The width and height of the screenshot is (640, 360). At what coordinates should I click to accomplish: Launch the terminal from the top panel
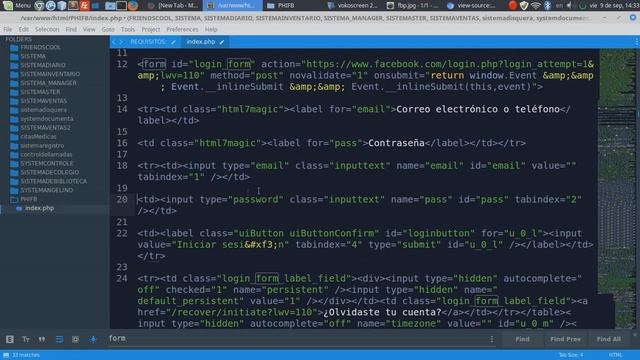121,5
